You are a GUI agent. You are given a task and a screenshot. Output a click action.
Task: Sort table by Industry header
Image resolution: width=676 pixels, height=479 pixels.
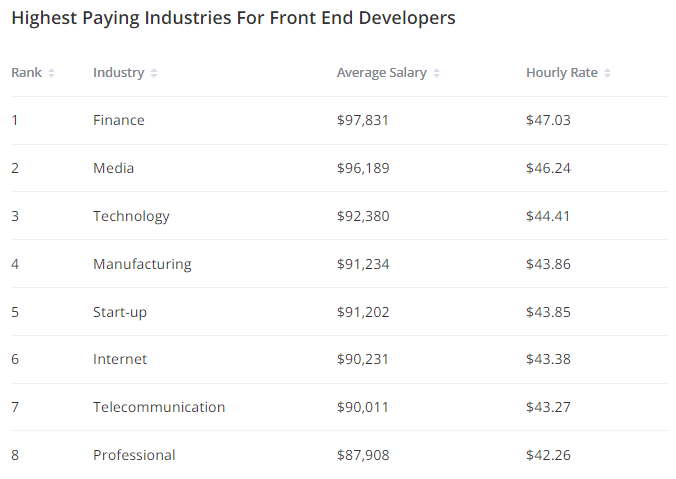[x=118, y=73]
